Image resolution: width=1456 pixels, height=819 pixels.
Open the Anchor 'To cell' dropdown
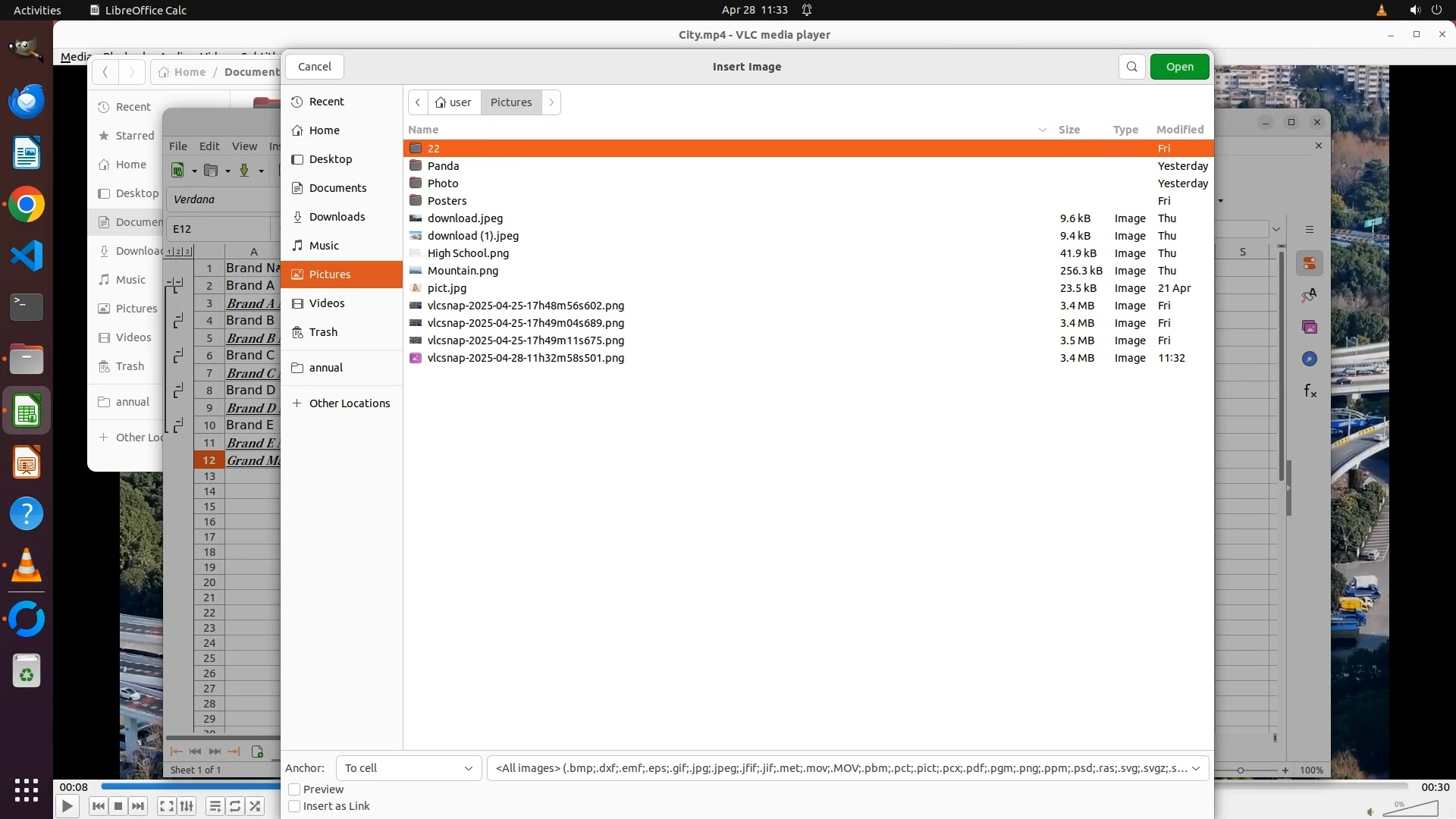point(408,768)
